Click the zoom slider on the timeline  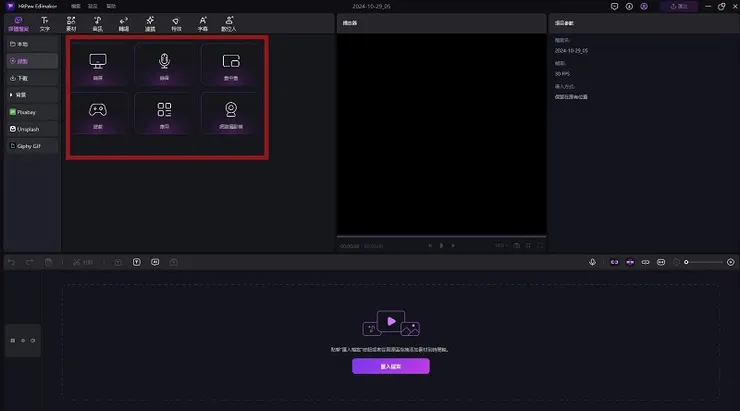pos(704,262)
